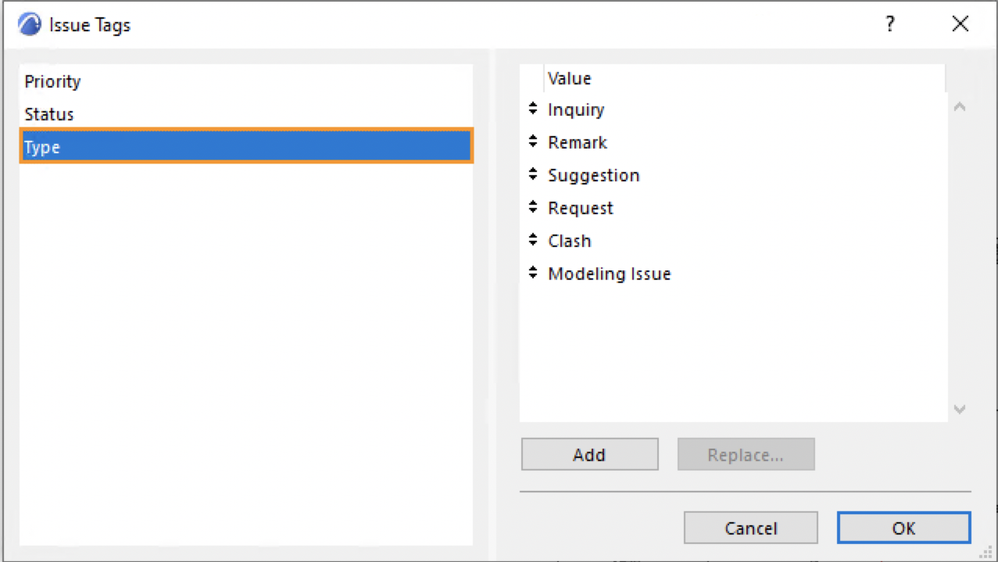Select the Priority tag category

(53, 82)
